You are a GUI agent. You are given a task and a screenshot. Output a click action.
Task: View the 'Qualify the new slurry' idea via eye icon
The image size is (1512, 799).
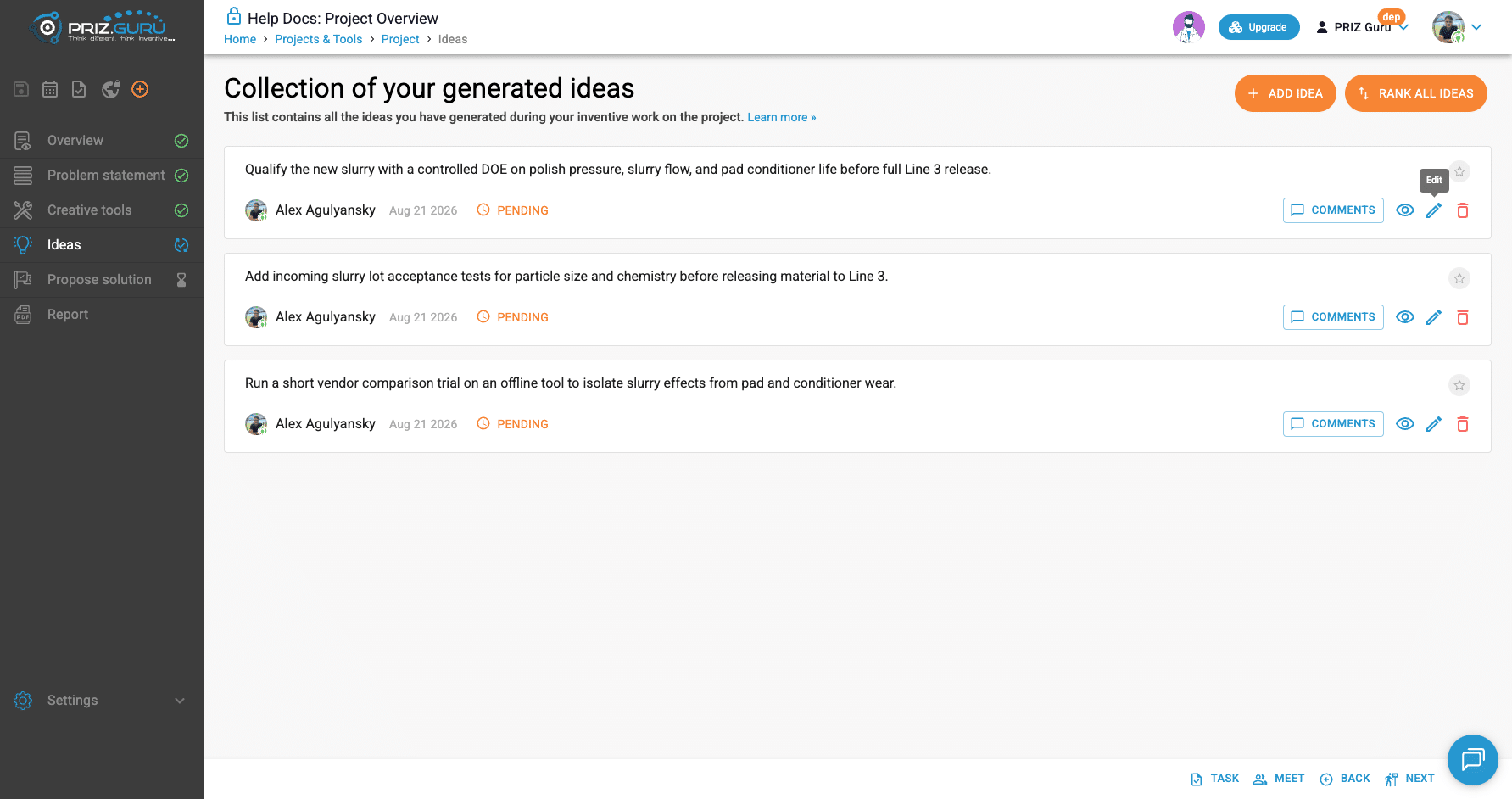pyautogui.click(x=1405, y=210)
